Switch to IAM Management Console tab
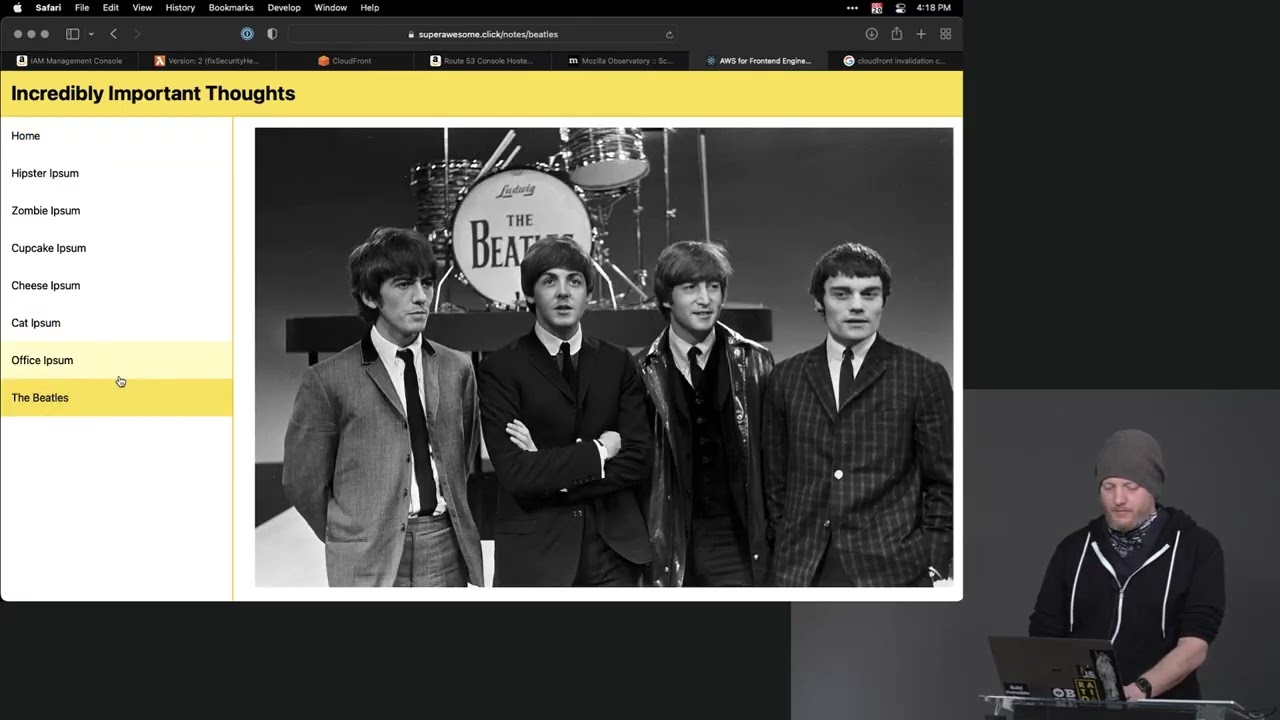The image size is (1280, 720). [x=69, y=61]
